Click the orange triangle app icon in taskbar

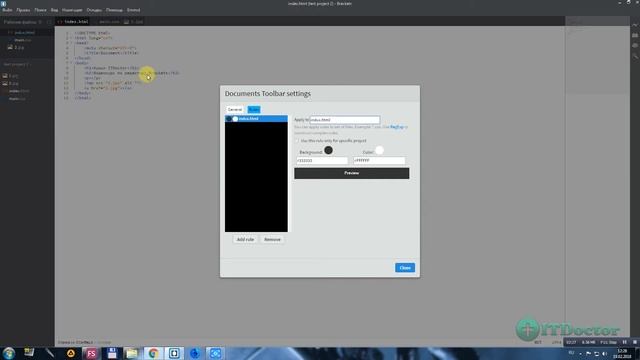tap(71, 353)
